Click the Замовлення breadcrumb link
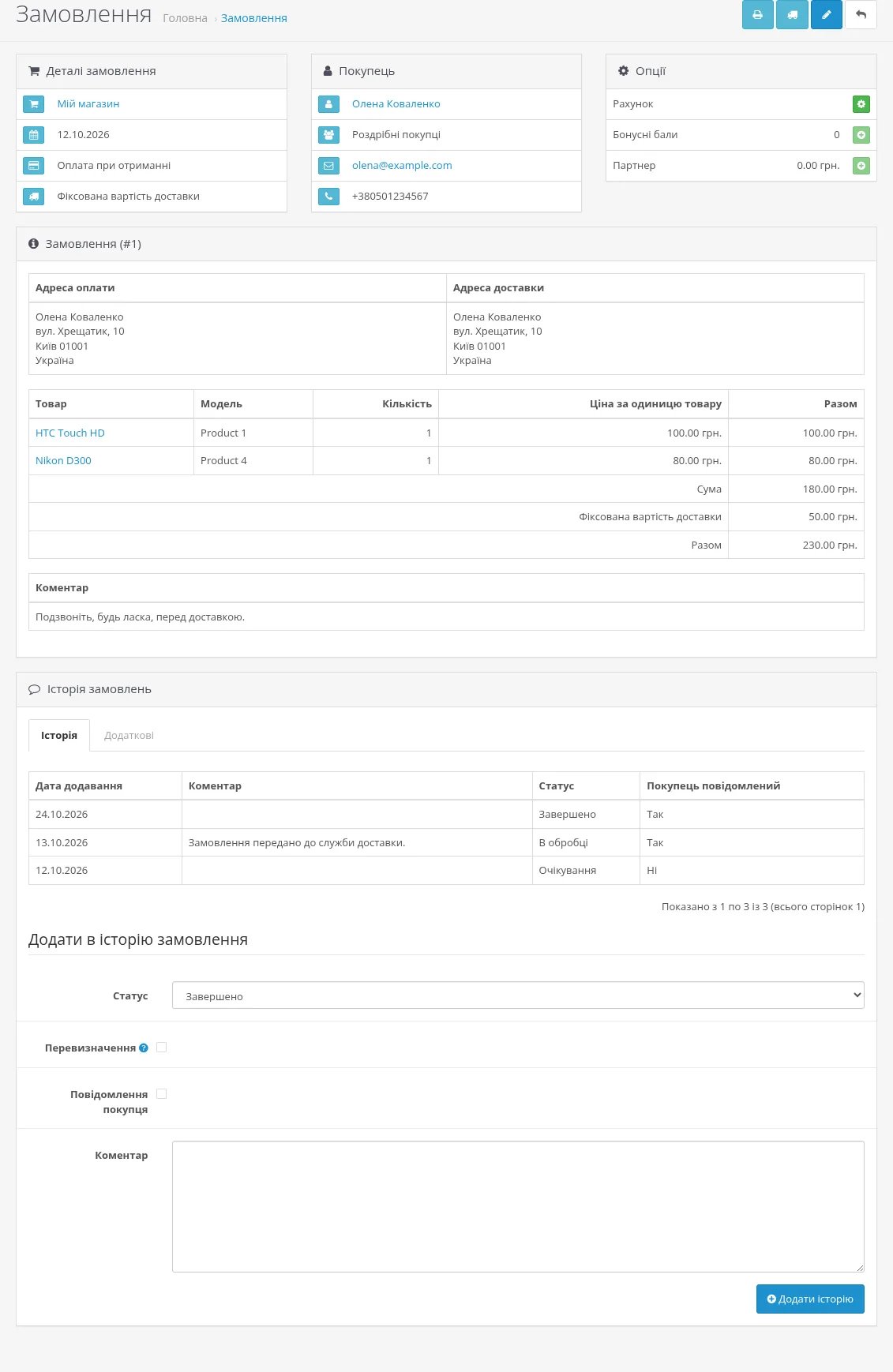 254,18
